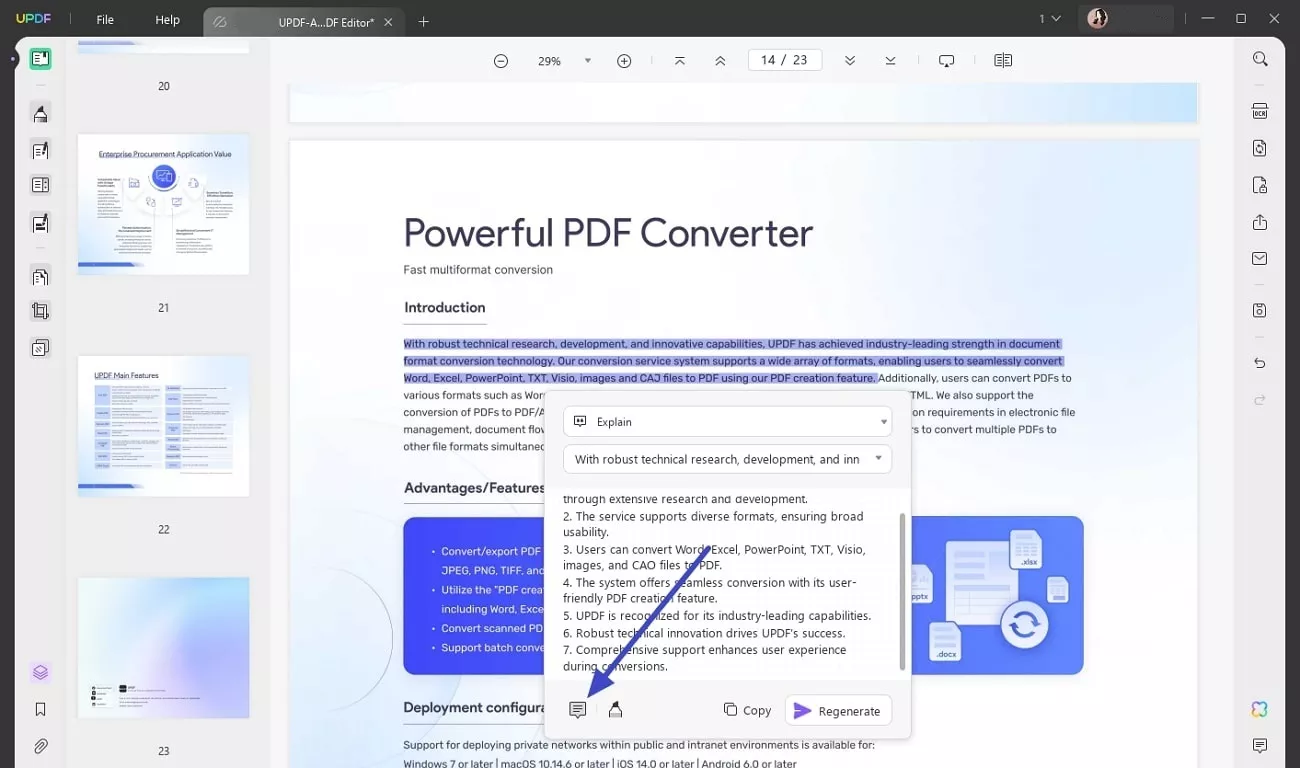
Task: Add a new tab
Action: (x=423, y=21)
